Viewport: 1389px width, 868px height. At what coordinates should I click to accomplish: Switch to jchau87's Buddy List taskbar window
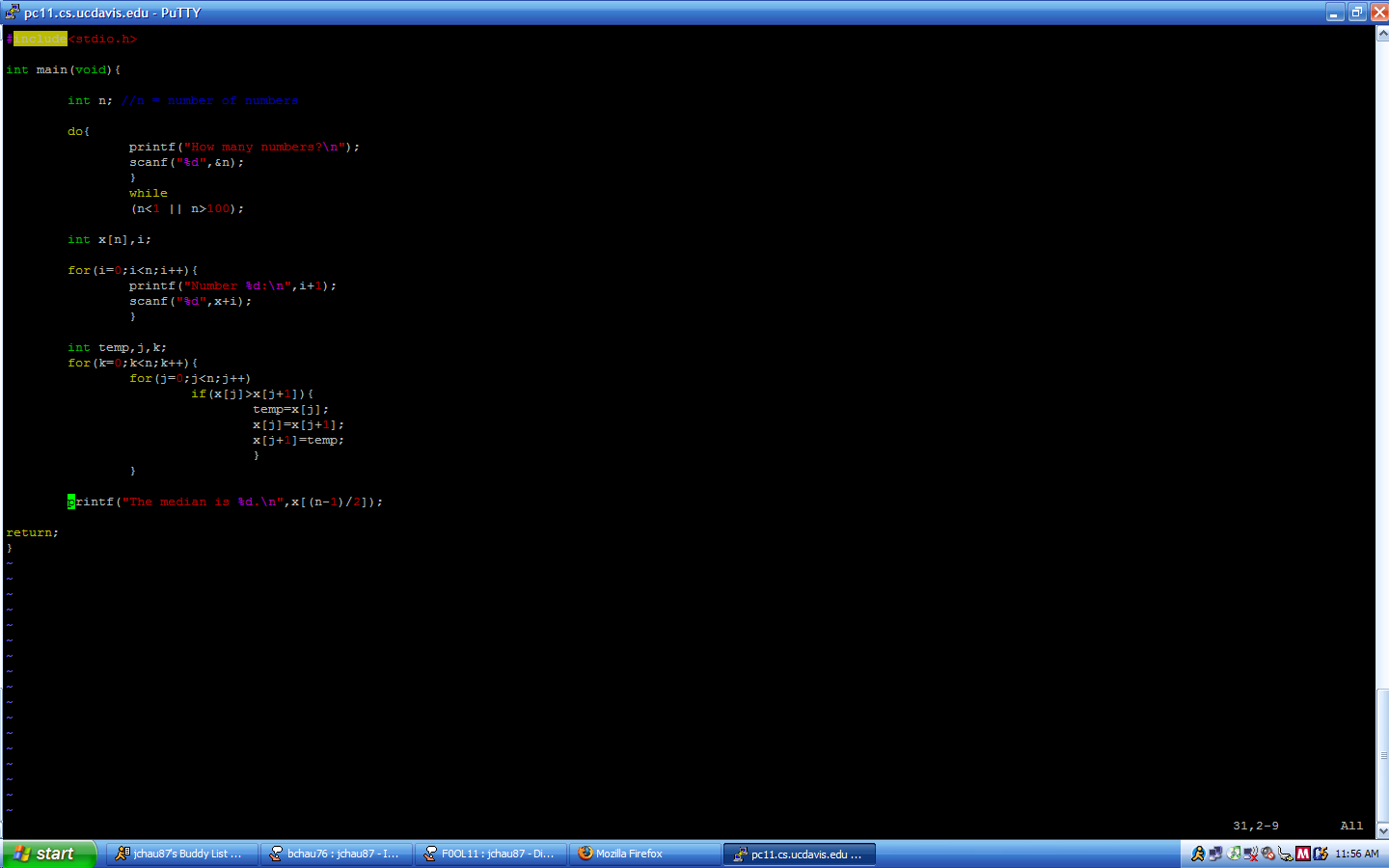(181, 854)
